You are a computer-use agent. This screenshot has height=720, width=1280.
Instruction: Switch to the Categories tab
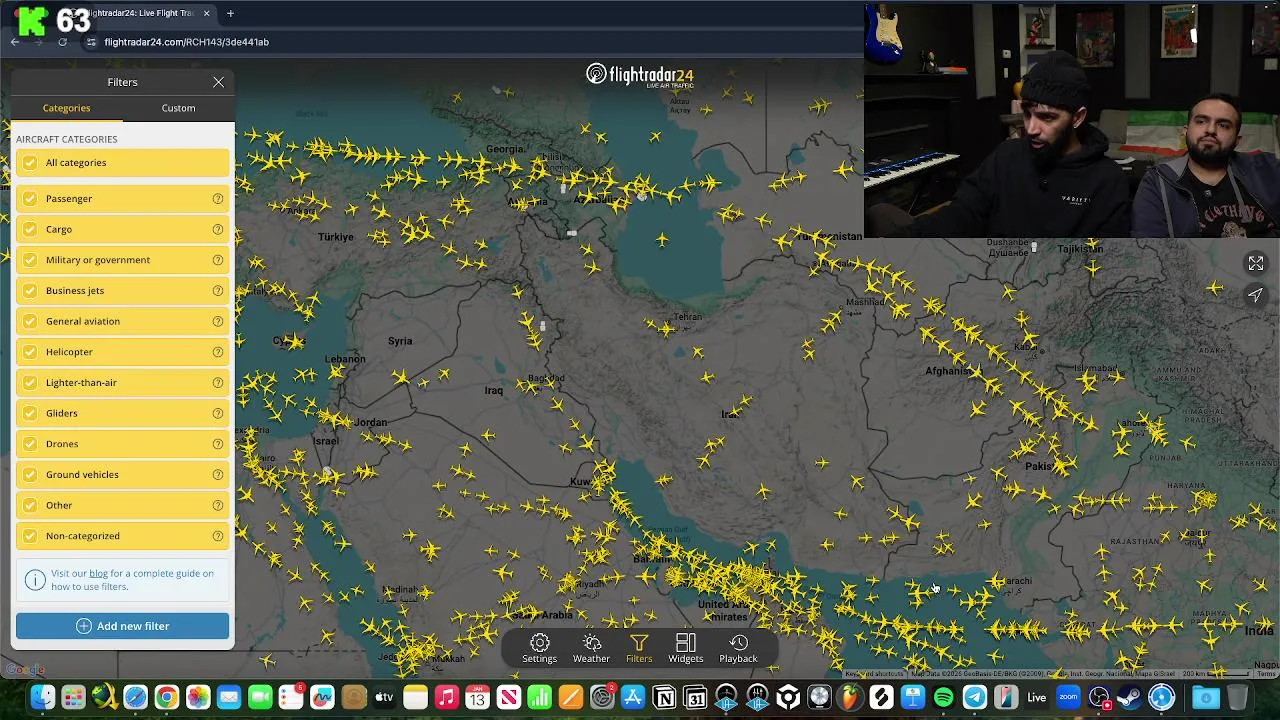66,108
